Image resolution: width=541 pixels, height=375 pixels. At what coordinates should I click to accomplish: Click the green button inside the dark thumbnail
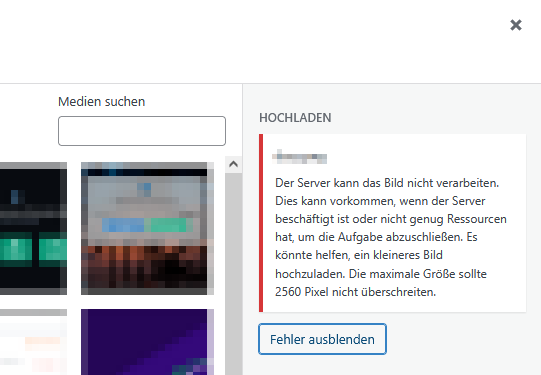click(x=16, y=249)
